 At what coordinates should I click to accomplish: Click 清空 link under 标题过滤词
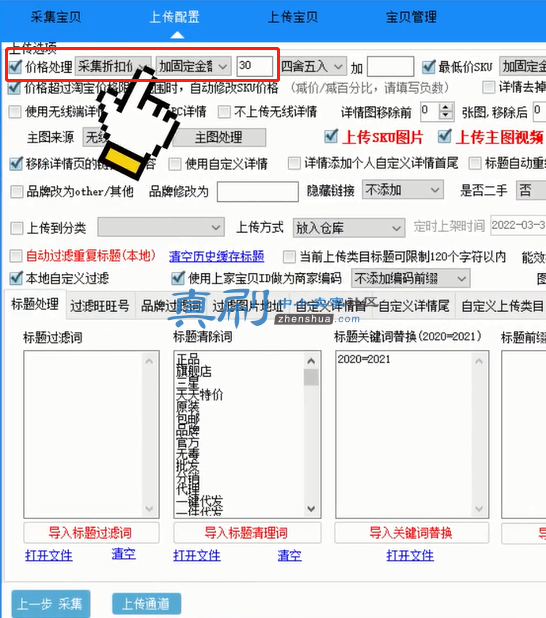[123, 554]
